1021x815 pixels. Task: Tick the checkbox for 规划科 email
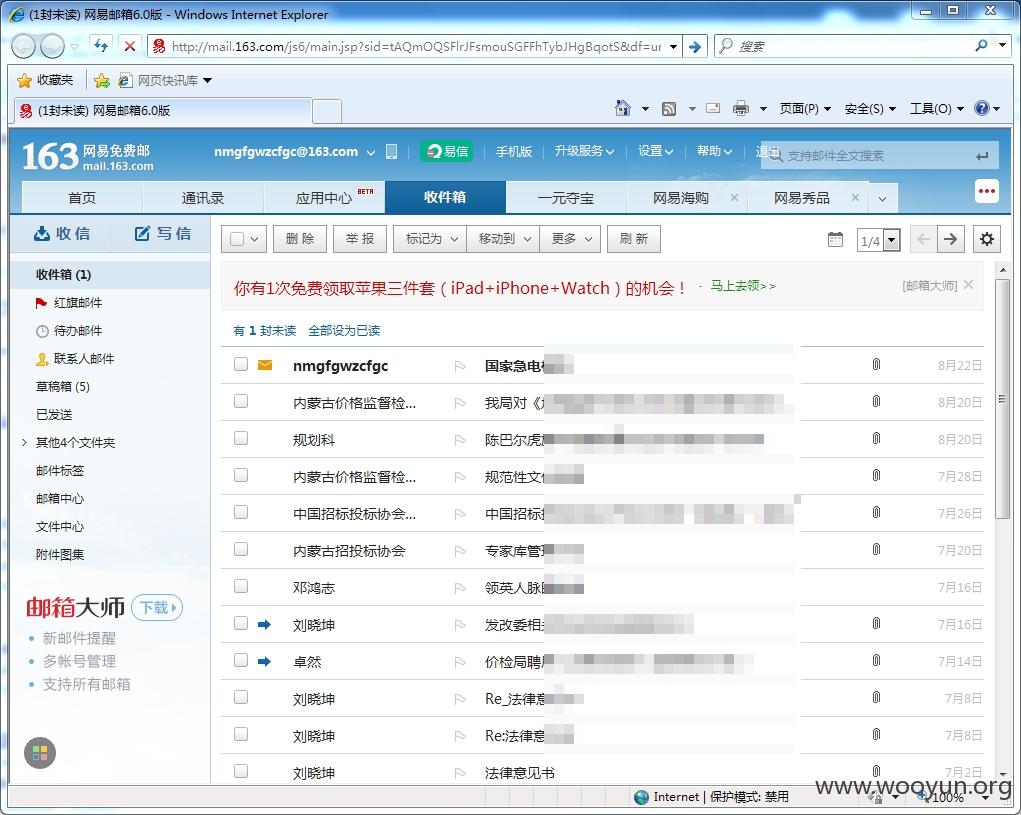(241, 438)
